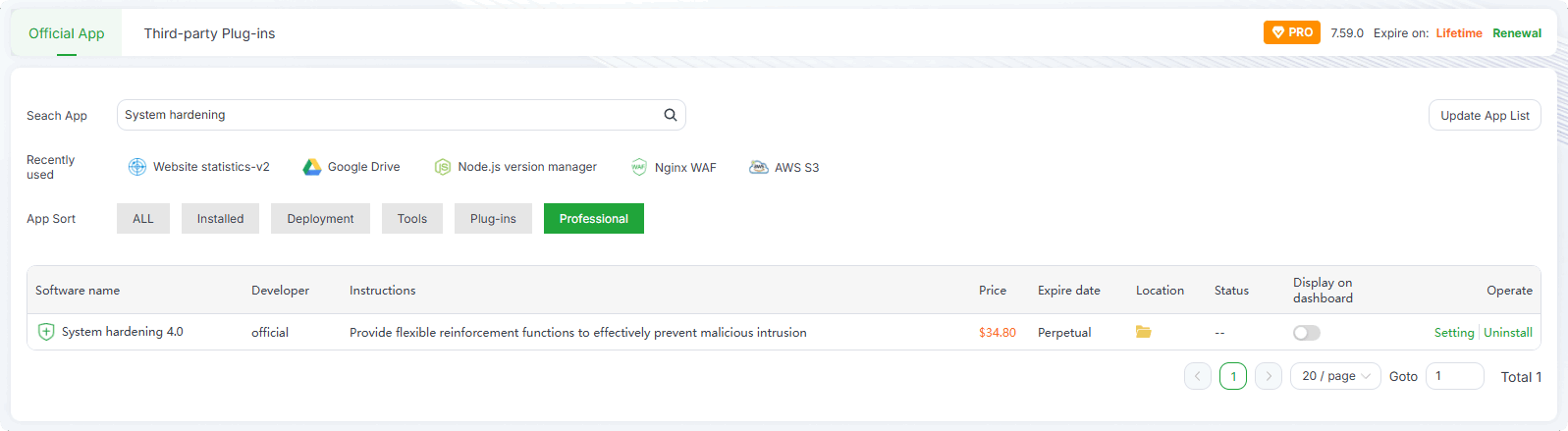Click the Update App List button

[1484, 115]
